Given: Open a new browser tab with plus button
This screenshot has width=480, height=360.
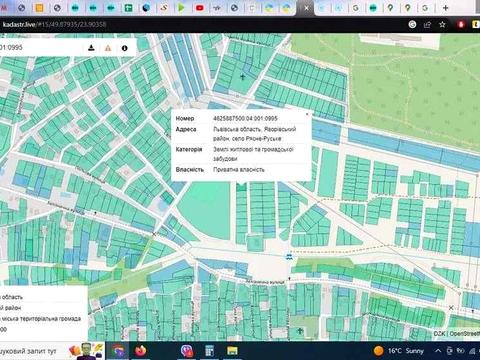Looking at the screenshot, I should click(445, 8).
